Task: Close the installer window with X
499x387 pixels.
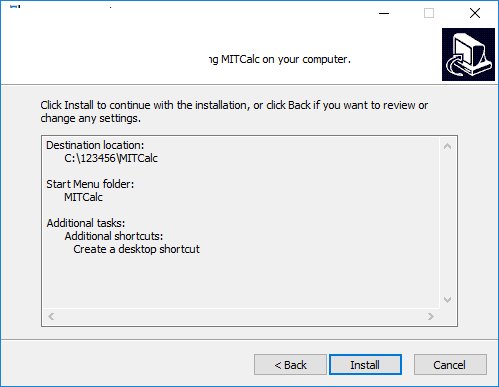Action: (475, 13)
